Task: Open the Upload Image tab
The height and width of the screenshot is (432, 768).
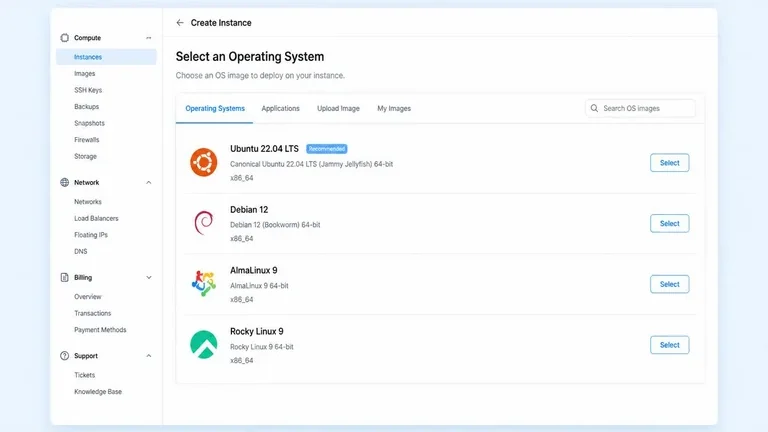Action: click(338, 108)
